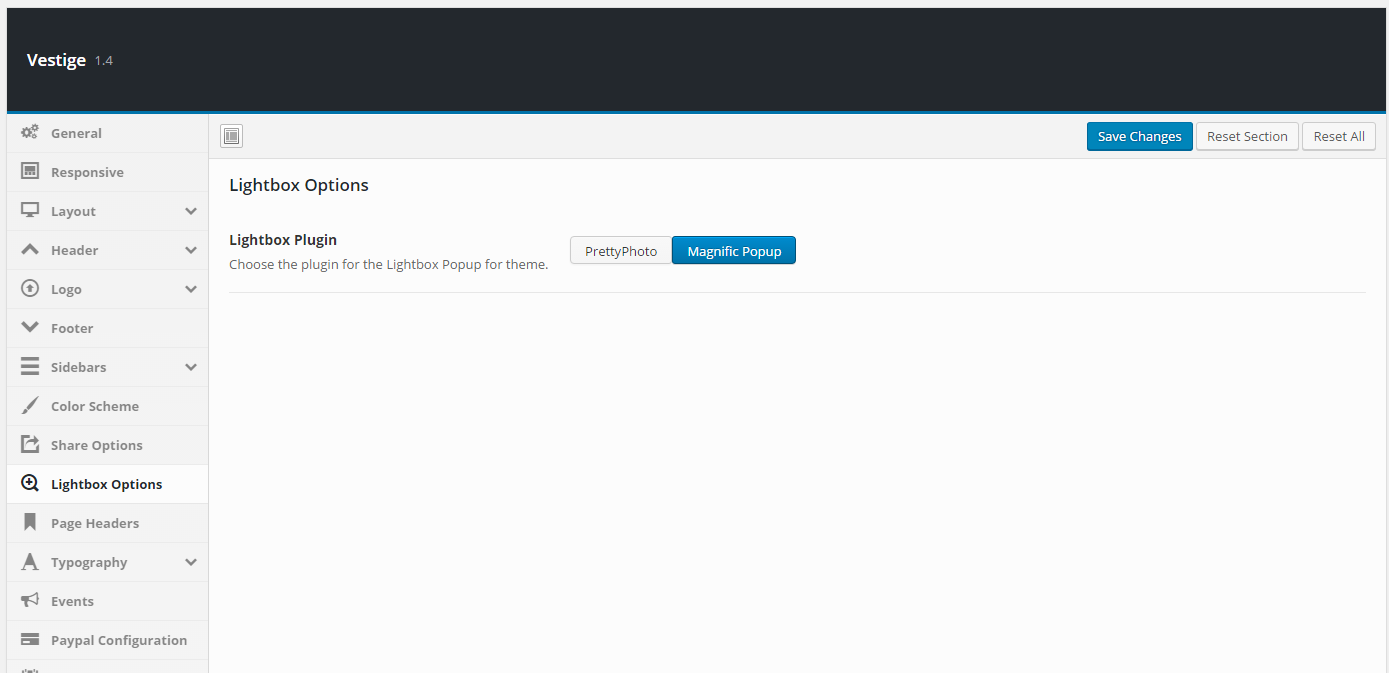
Task: Click the Save Changes button
Action: pos(1139,136)
